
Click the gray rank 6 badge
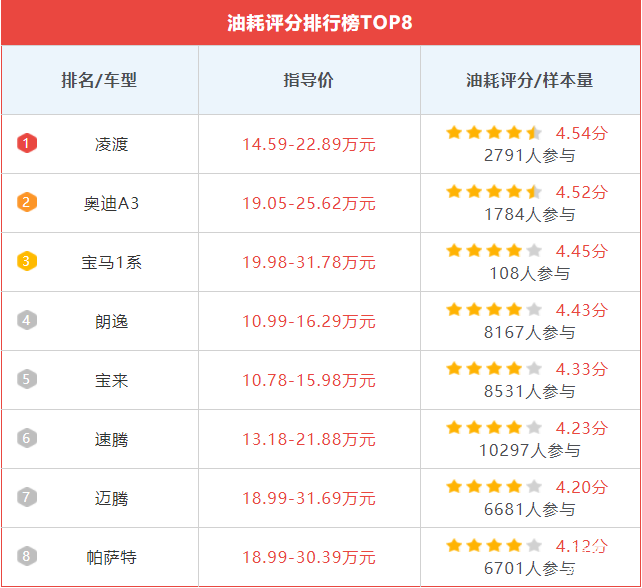(27, 439)
